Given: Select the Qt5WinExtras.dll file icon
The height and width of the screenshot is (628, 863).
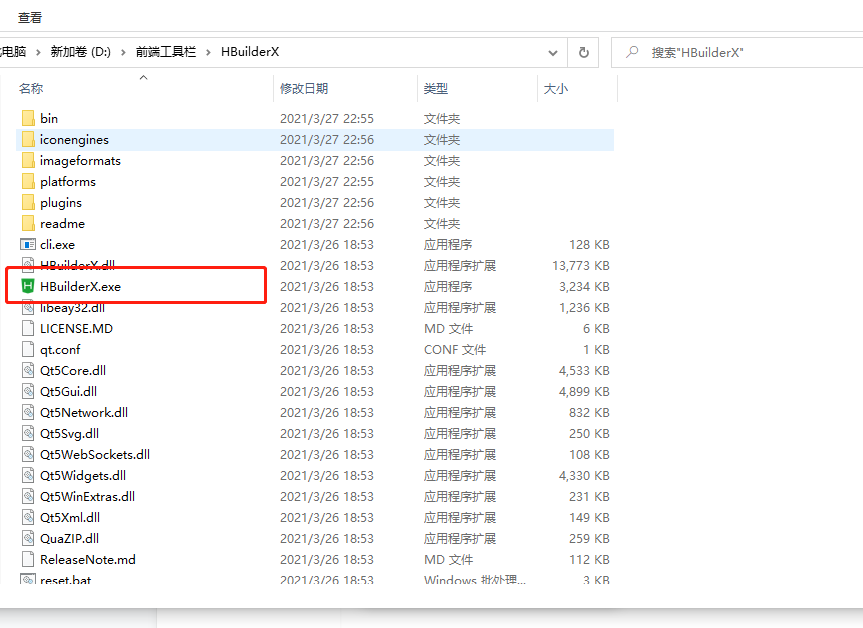Looking at the screenshot, I should pyautogui.click(x=28, y=496).
